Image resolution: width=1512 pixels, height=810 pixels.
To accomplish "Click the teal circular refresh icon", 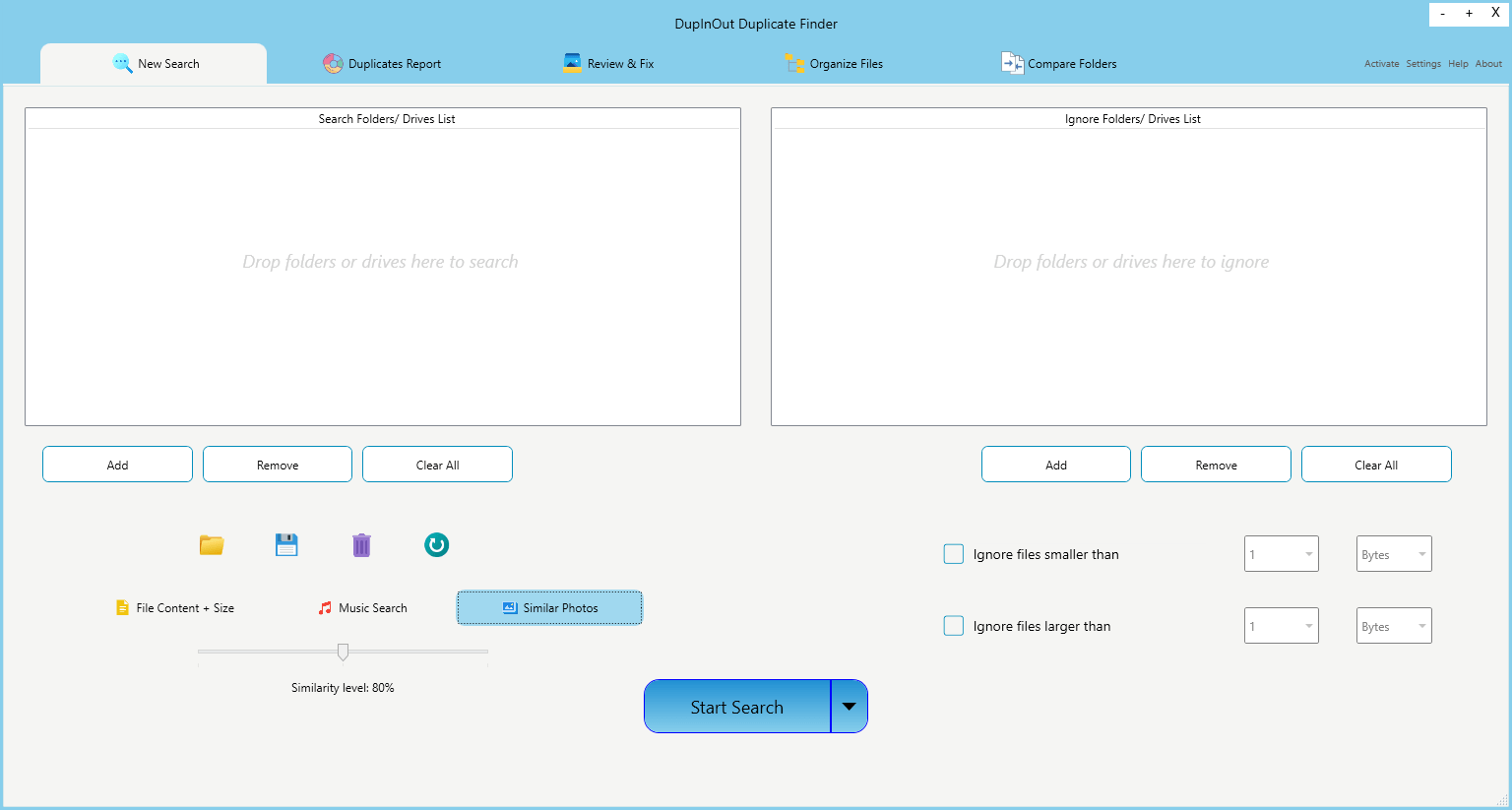I will [437, 544].
